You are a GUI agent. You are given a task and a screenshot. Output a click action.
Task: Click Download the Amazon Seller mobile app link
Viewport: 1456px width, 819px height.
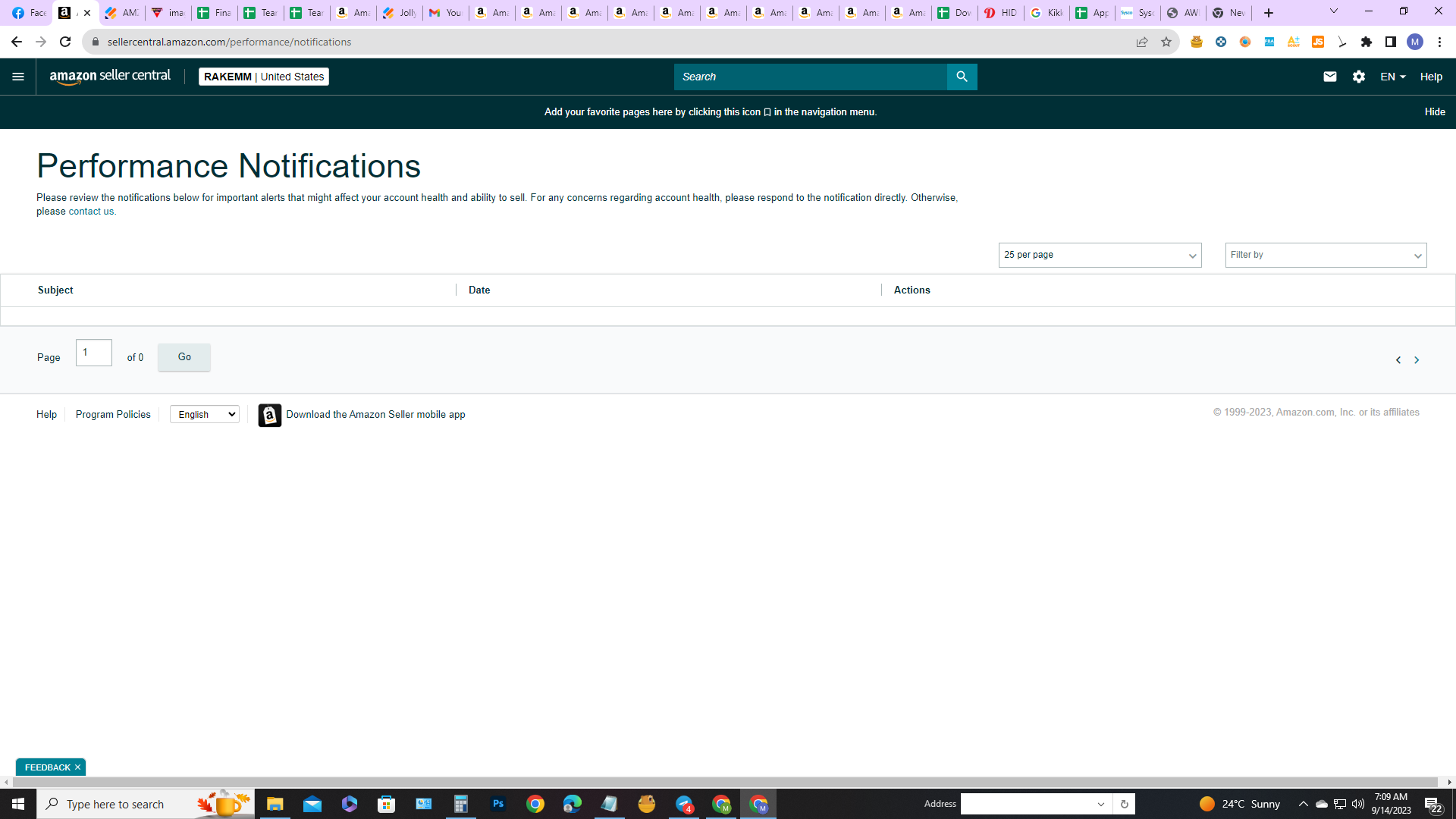[x=375, y=415]
